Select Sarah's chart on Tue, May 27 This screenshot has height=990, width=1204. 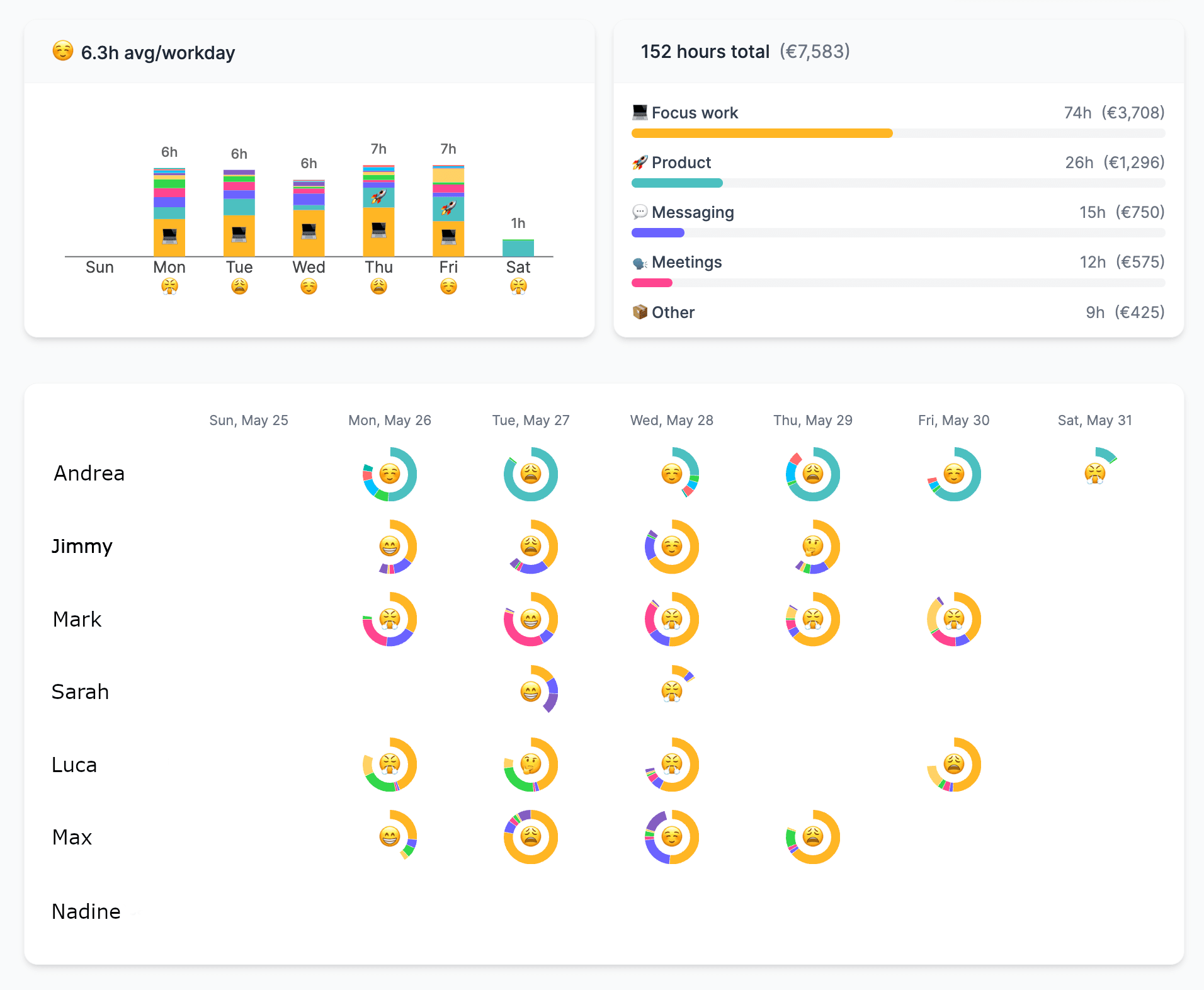(531, 690)
